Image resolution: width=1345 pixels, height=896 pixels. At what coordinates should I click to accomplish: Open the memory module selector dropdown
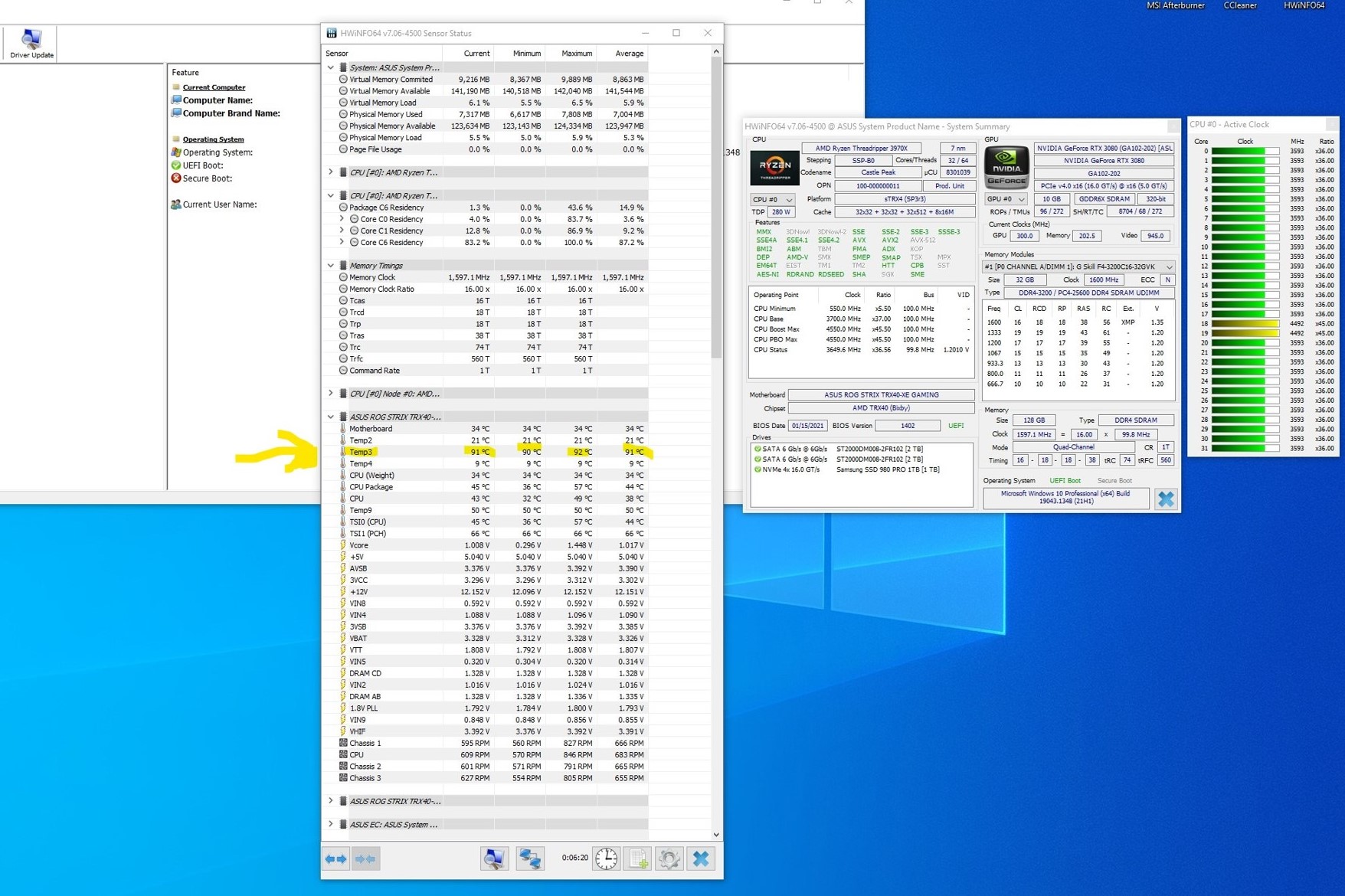[x=1078, y=267]
